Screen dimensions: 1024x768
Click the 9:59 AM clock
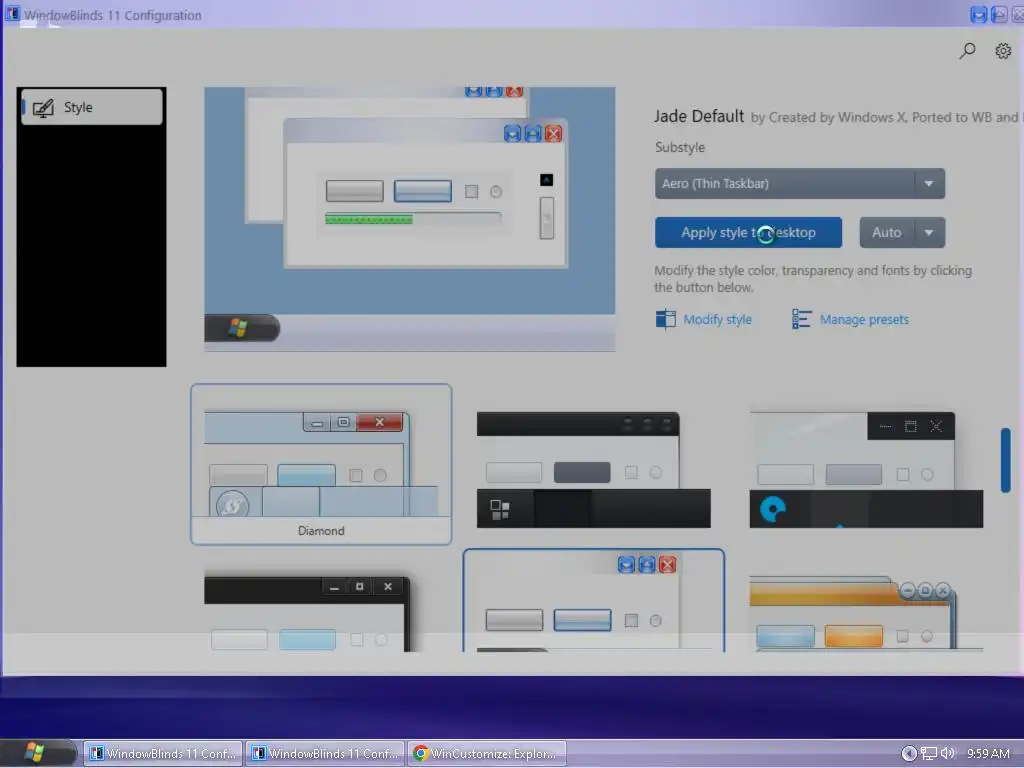point(987,754)
